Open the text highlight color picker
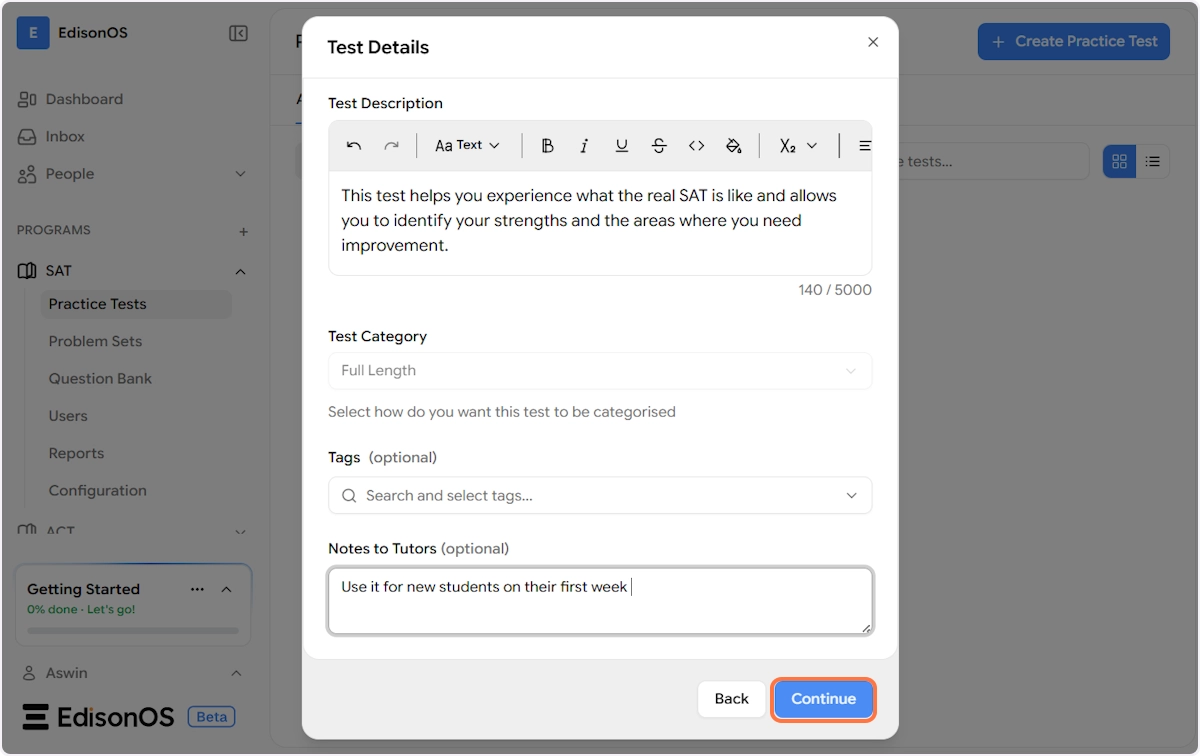1200x756 pixels. point(733,146)
